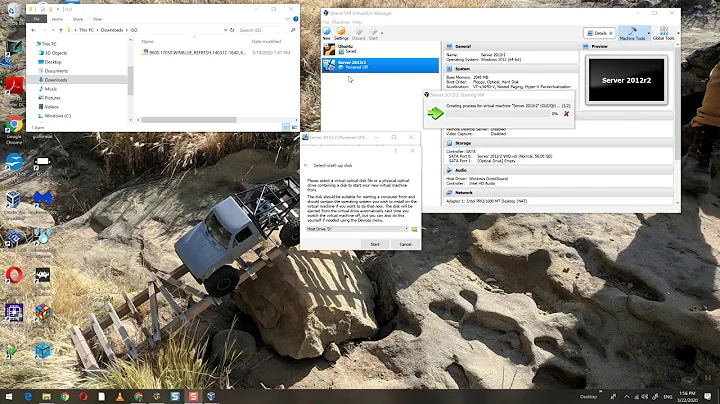Click the Discard toolbar icon in VirtualBox
This screenshot has width=720, height=404.
tap(359, 33)
